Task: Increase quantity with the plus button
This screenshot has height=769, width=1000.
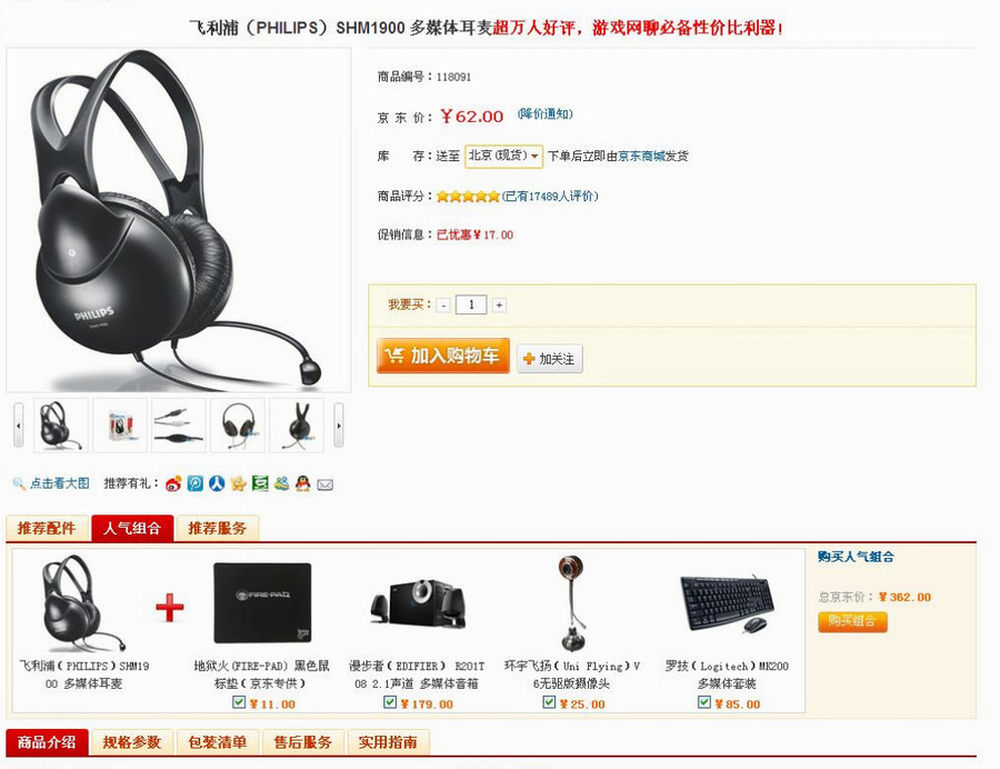Action: coord(499,305)
